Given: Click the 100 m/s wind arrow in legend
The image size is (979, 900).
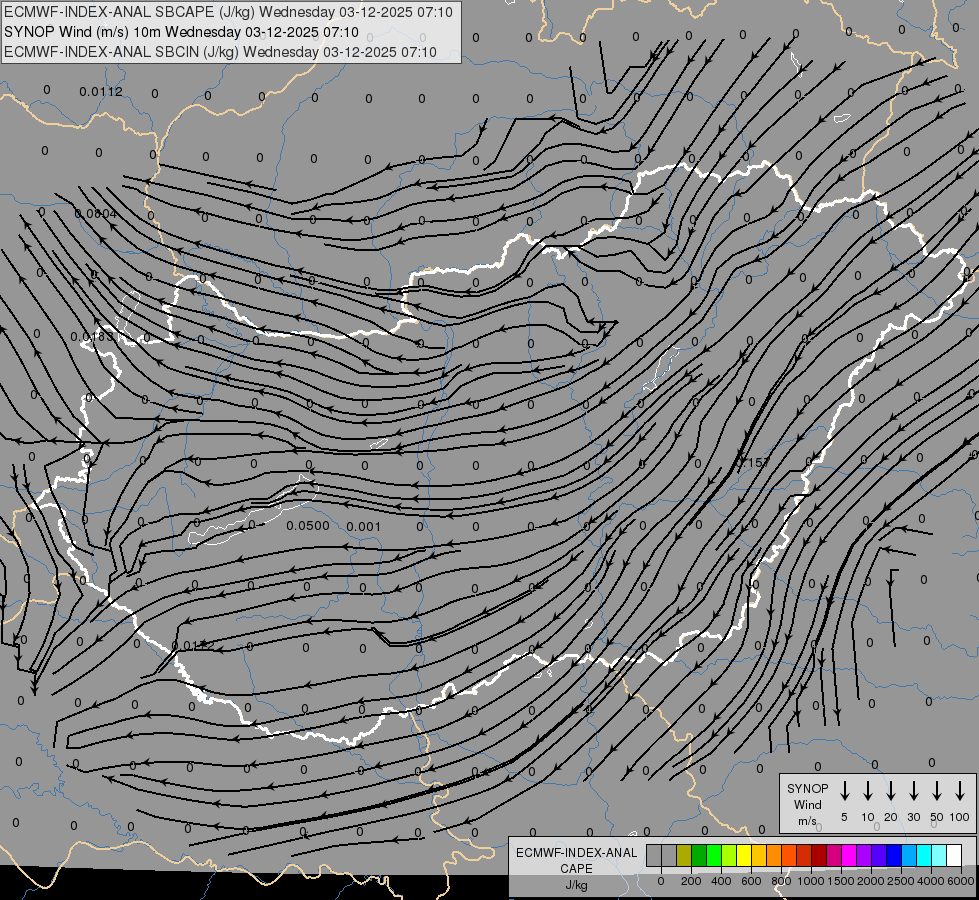Looking at the screenshot, I should click(960, 790).
